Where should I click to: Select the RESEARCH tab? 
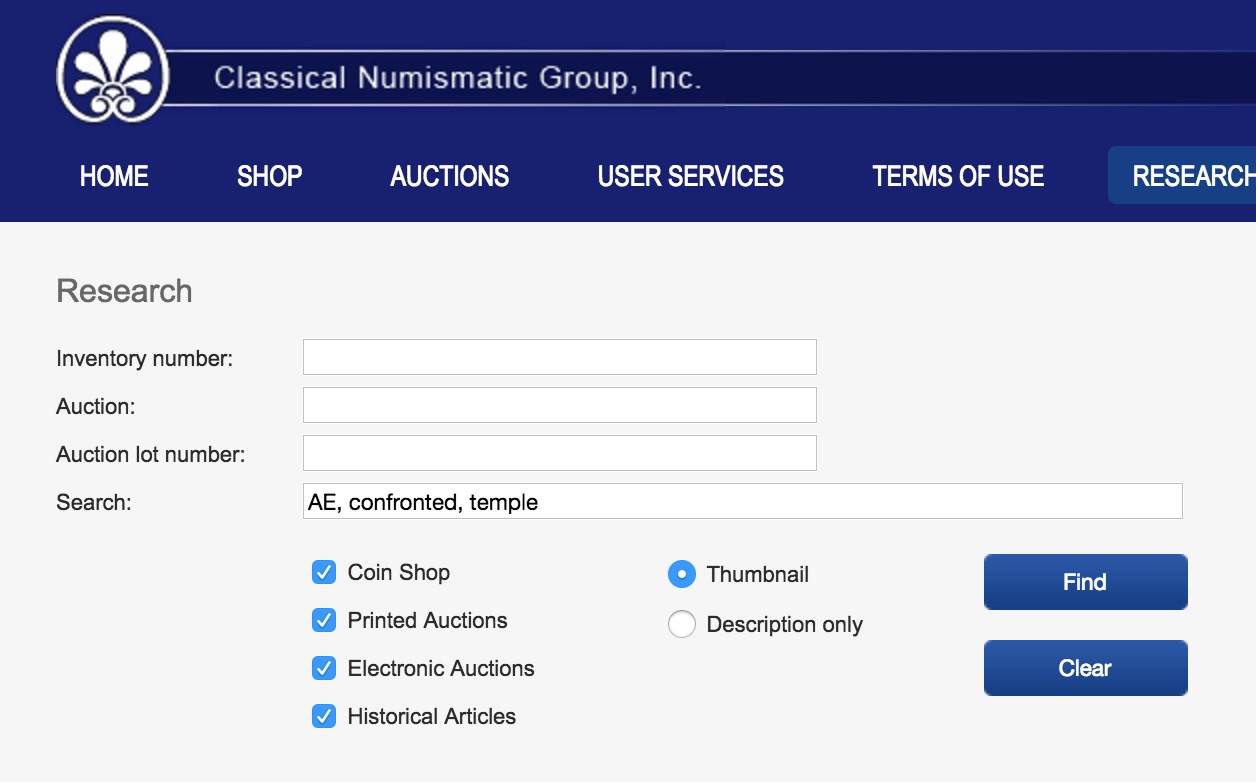click(x=1182, y=176)
